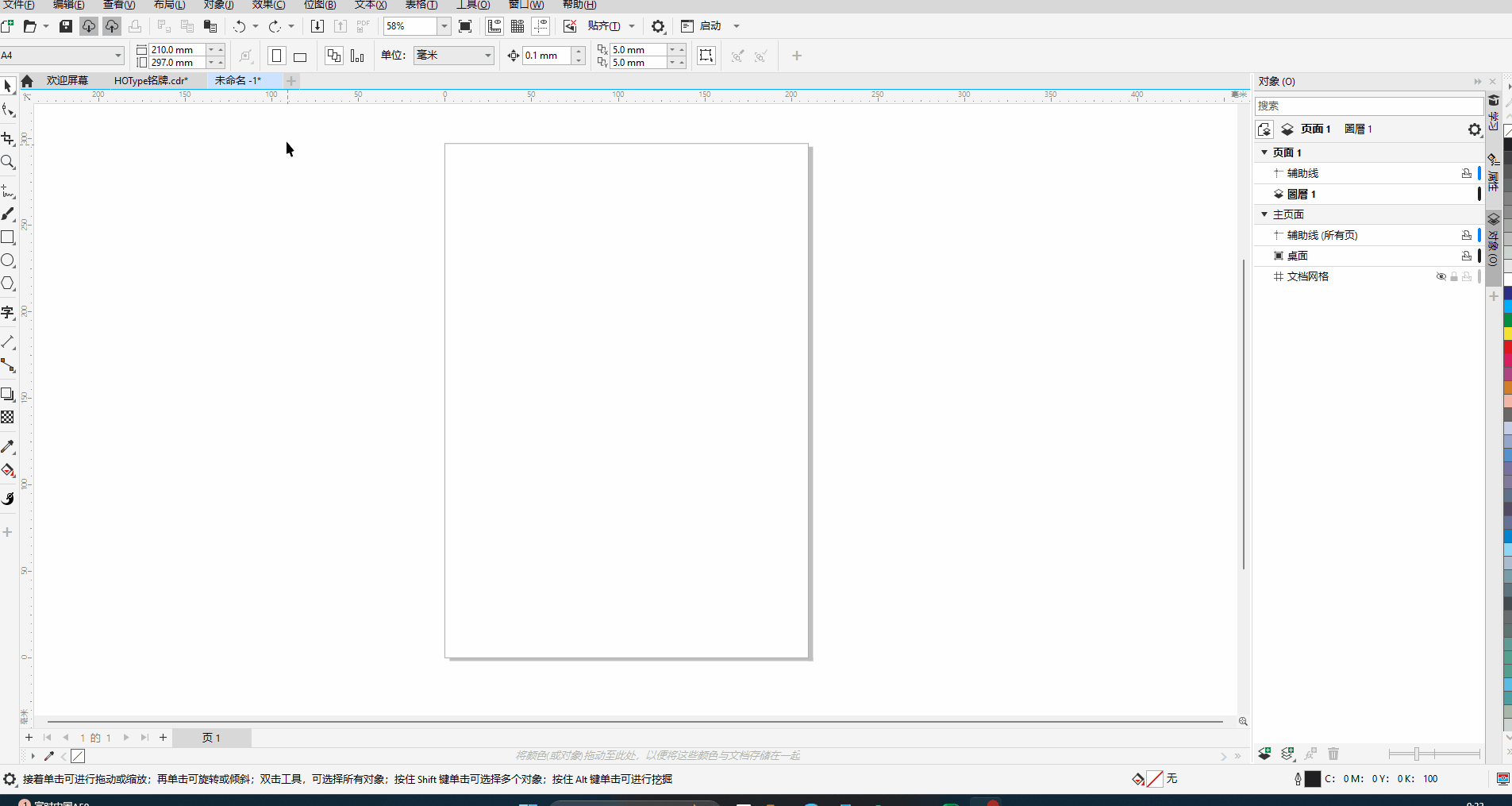Image resolution: width=1512 pixels, height=806 pixels.
Task: Select the Color Eyedropper tool
Action: (x=8, y=447)
